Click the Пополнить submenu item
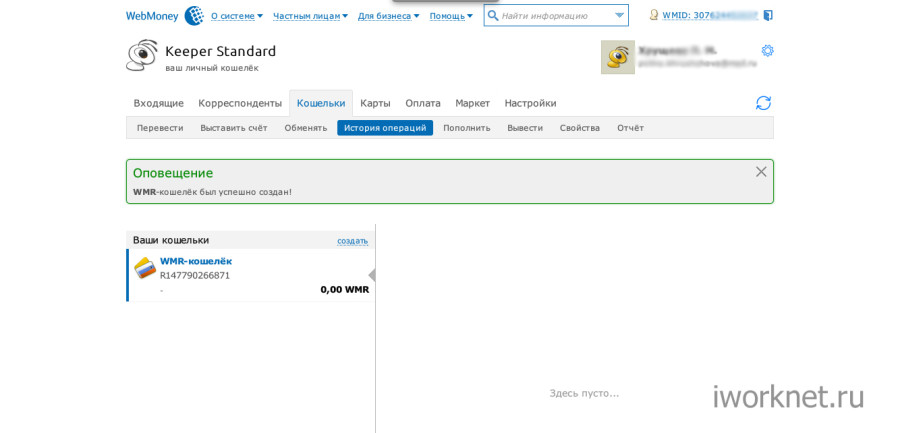Screen dimensions: 900x433 point(466,128)
